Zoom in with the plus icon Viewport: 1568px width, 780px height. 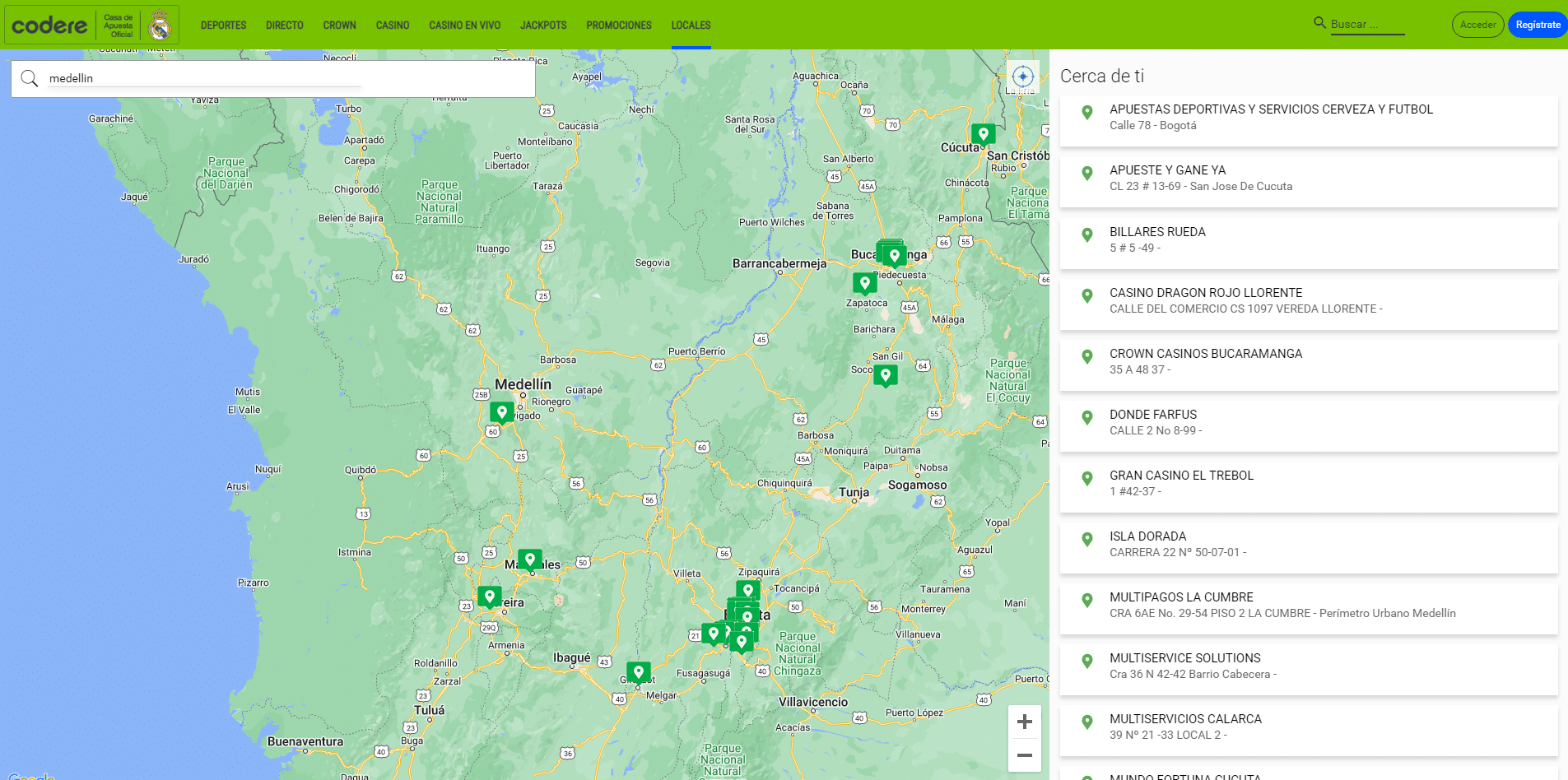click(x=1024, y=721)
